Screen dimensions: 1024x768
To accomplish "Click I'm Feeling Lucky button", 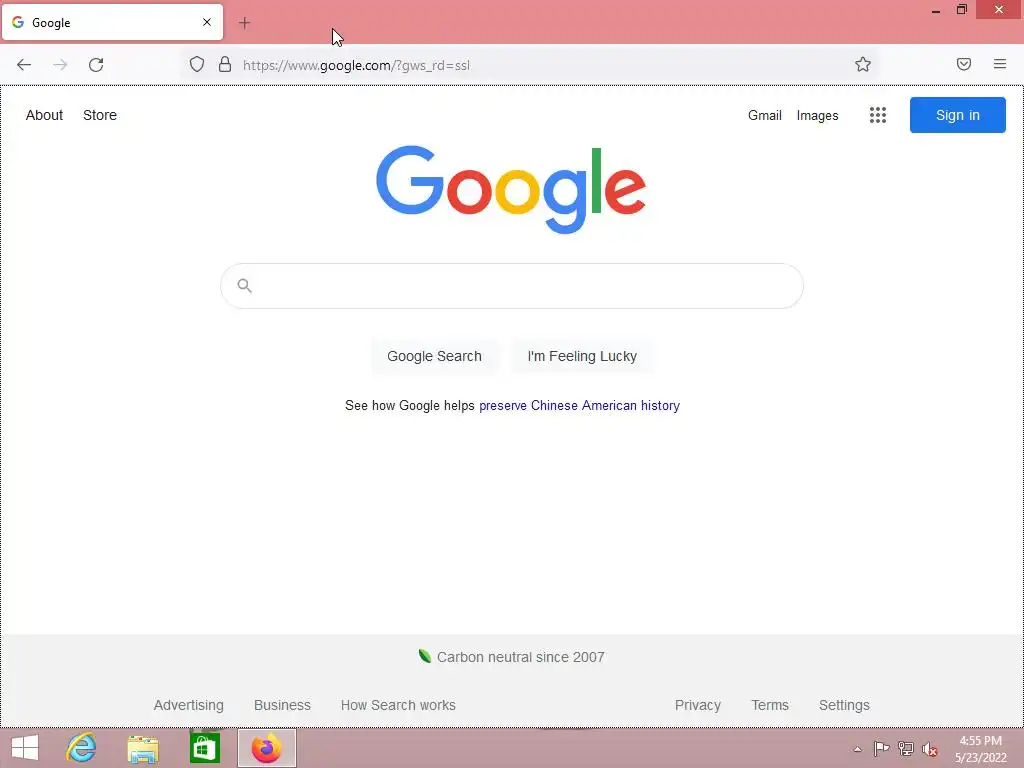I will [x=582, y=356].
